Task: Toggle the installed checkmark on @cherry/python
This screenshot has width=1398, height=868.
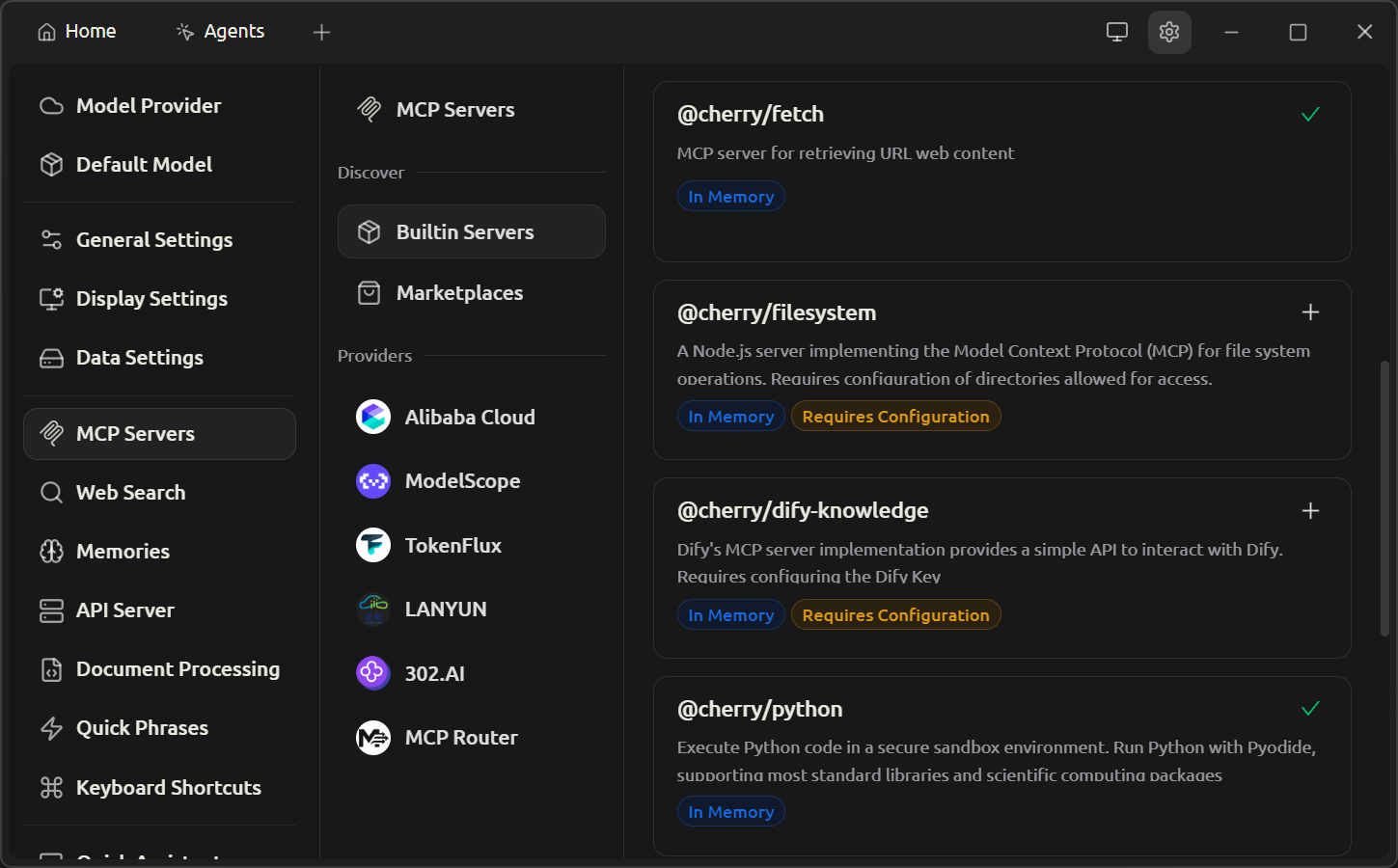Action: coord(1310,709)
